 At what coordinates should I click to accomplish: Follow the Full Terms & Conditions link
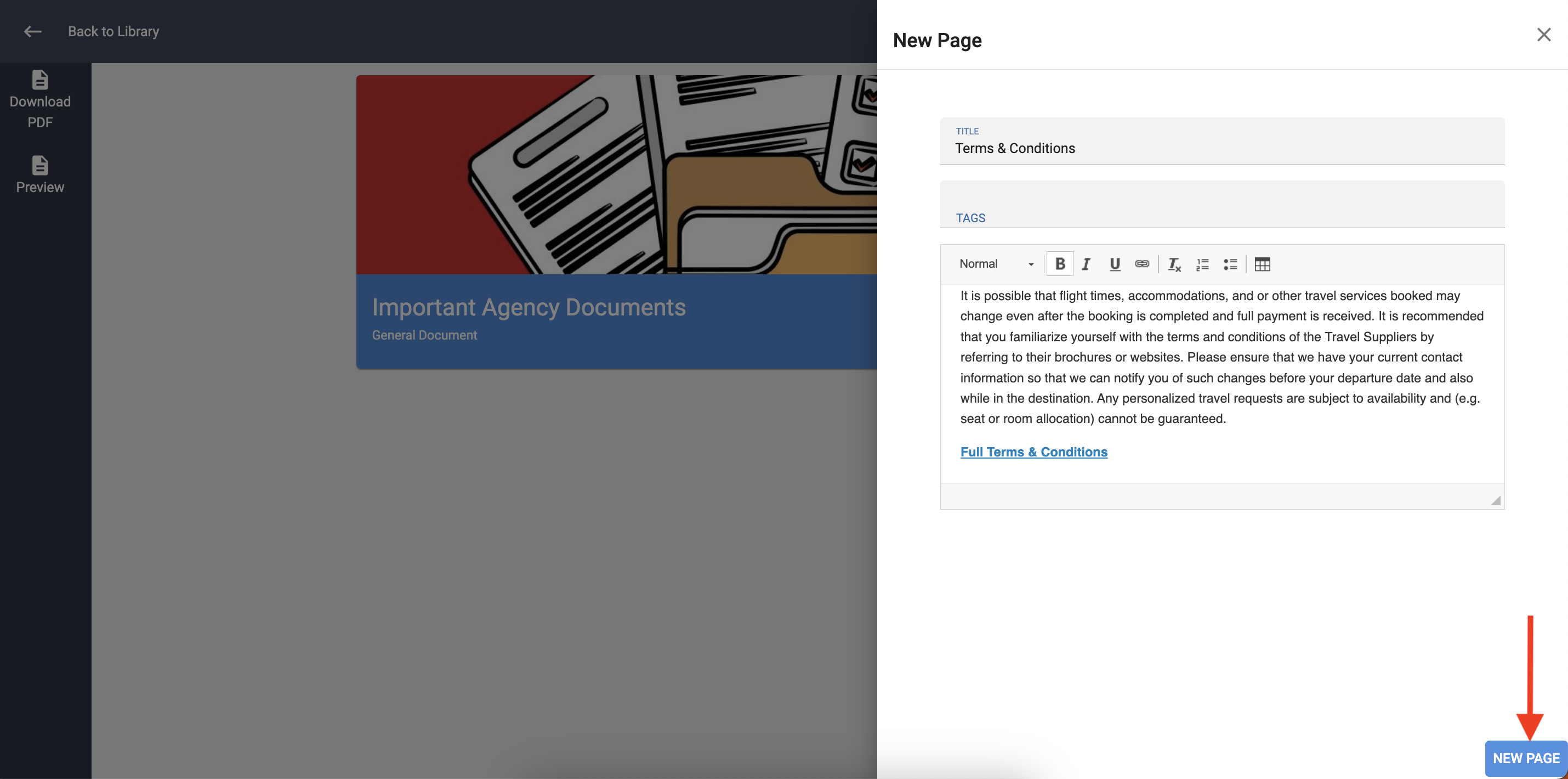[x=1033, y=452]
